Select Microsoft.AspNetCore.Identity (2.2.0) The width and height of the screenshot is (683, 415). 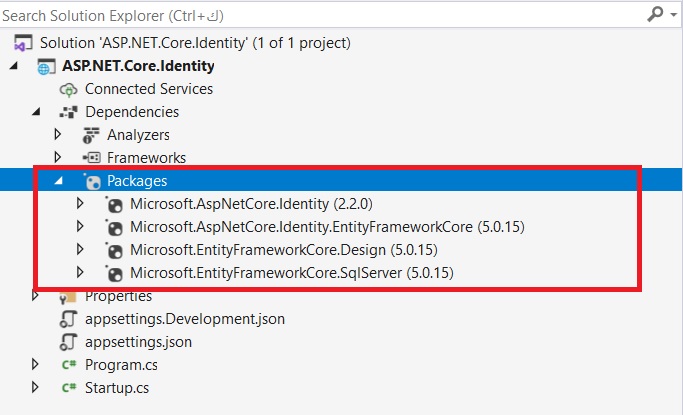click(251, 204)
